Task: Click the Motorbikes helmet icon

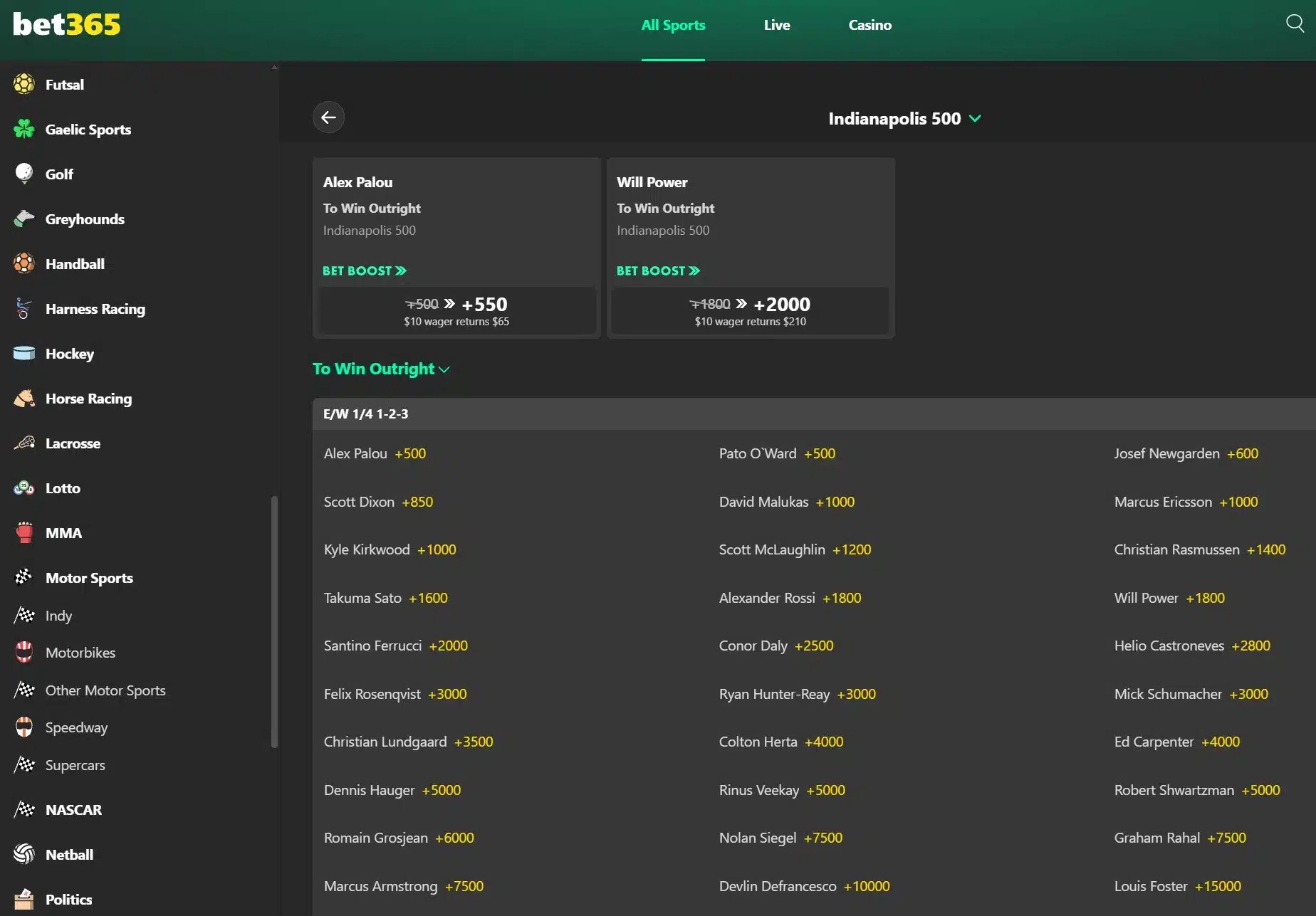Action: (x=24, y=652)
